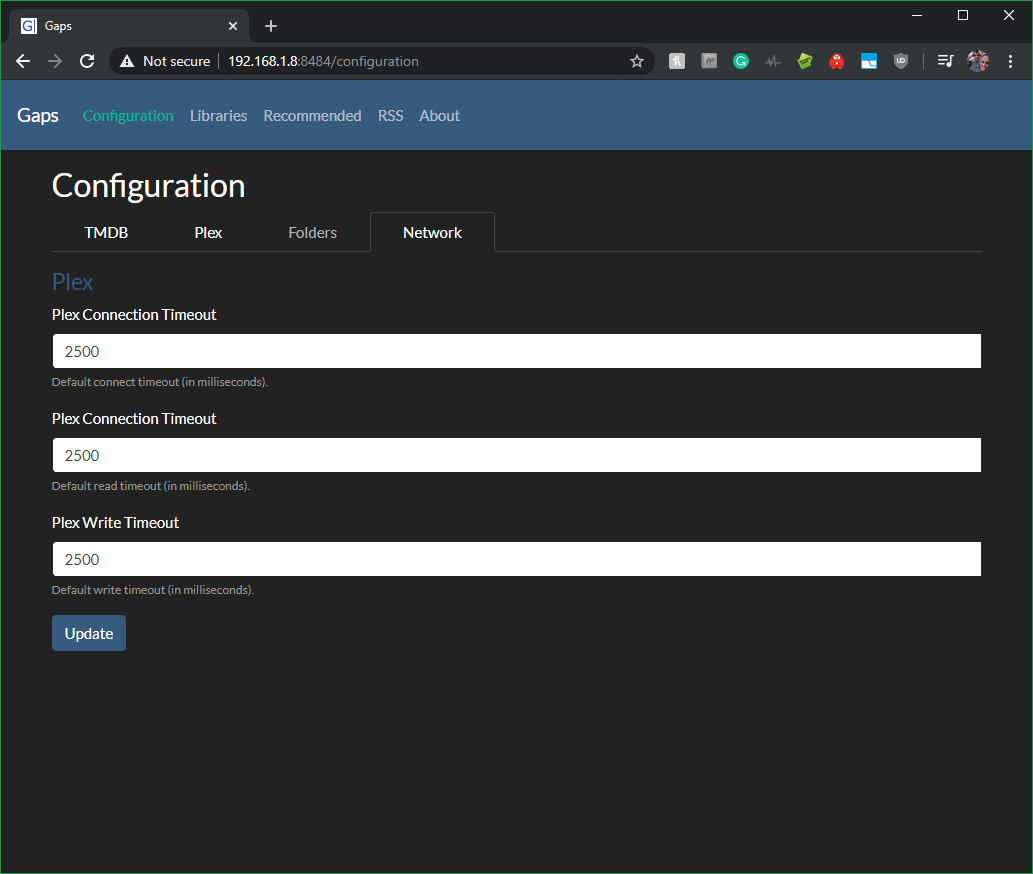Click the browser forward arrow
The image size is (1033, 874).
pyautogui.click(x=55, y=61)
